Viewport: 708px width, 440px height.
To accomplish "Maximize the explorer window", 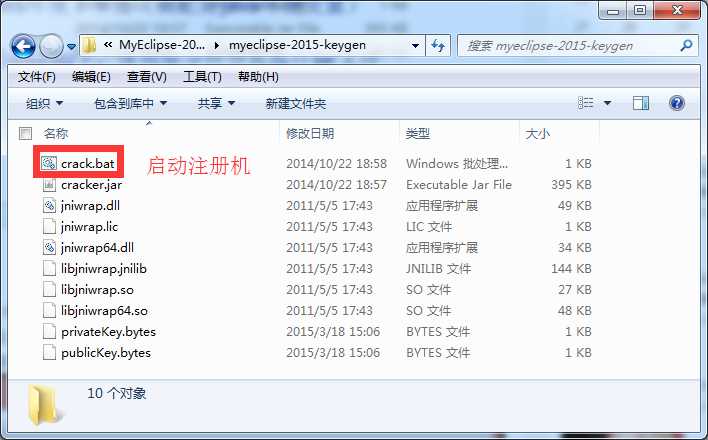I will [x=639, y=10].
